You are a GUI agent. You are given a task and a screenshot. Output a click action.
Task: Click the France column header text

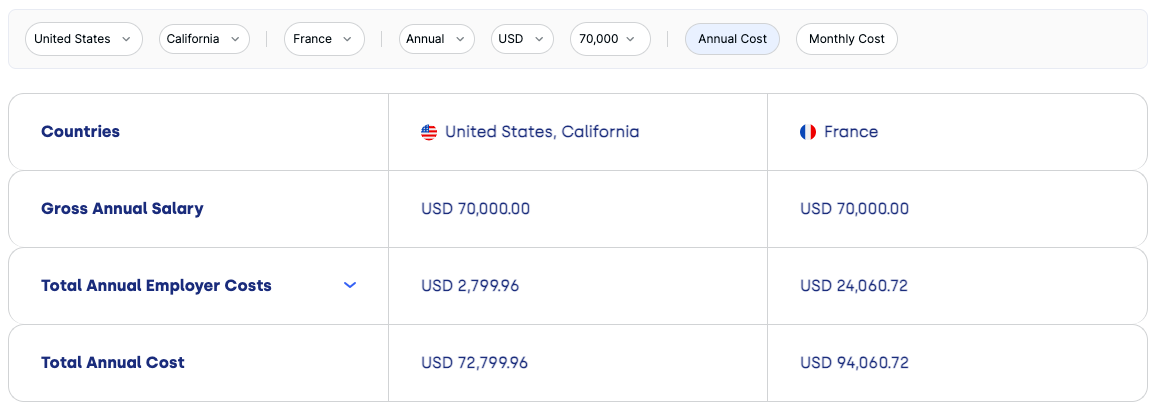[x=851, y=132]
